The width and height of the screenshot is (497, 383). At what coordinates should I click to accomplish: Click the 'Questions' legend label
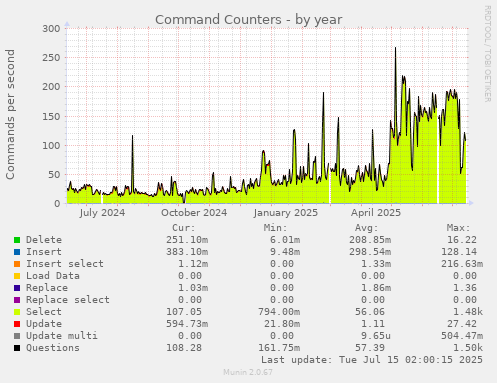pyautogui.click(x=53, y=348)
